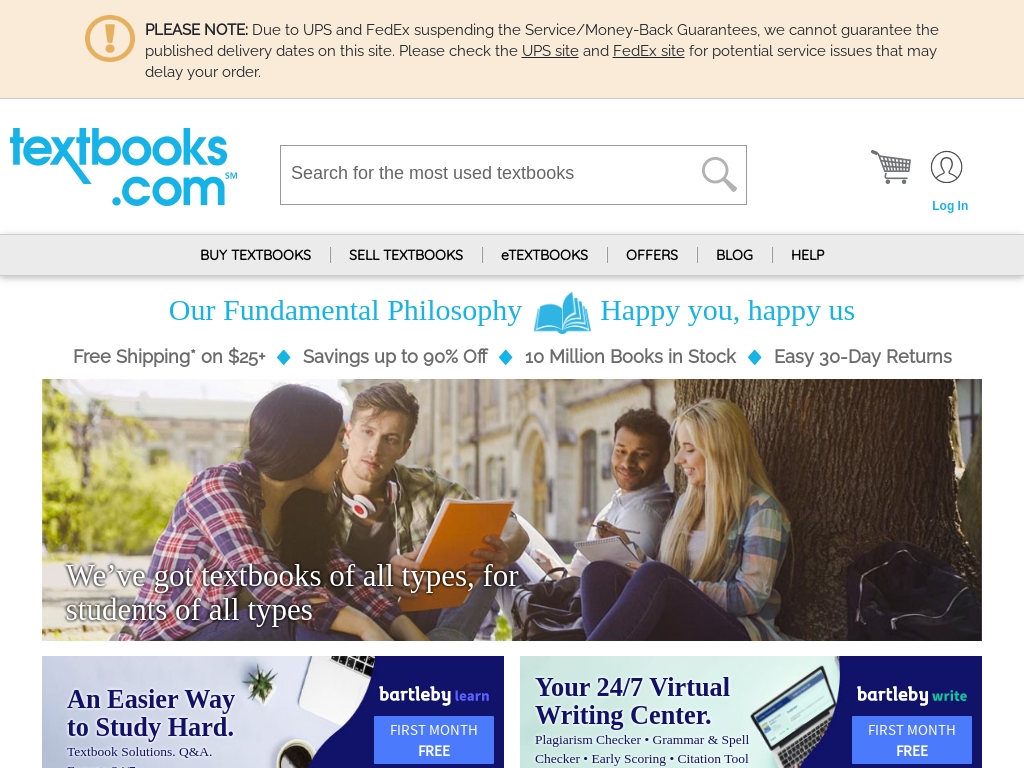Click the orange exclamation notice icon
Image resolution: width=1024 pixels, height=768 pixels.
click(x=110, y=39)
